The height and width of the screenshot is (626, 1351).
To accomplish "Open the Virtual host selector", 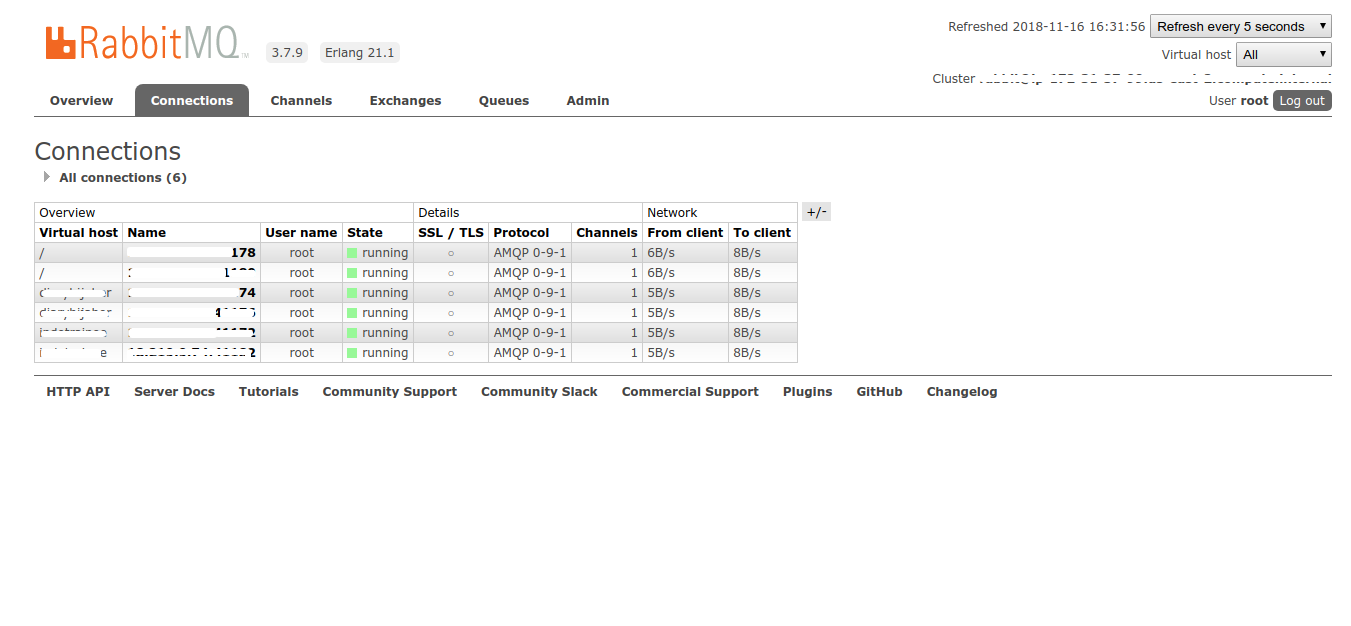I will [1283, 54].
